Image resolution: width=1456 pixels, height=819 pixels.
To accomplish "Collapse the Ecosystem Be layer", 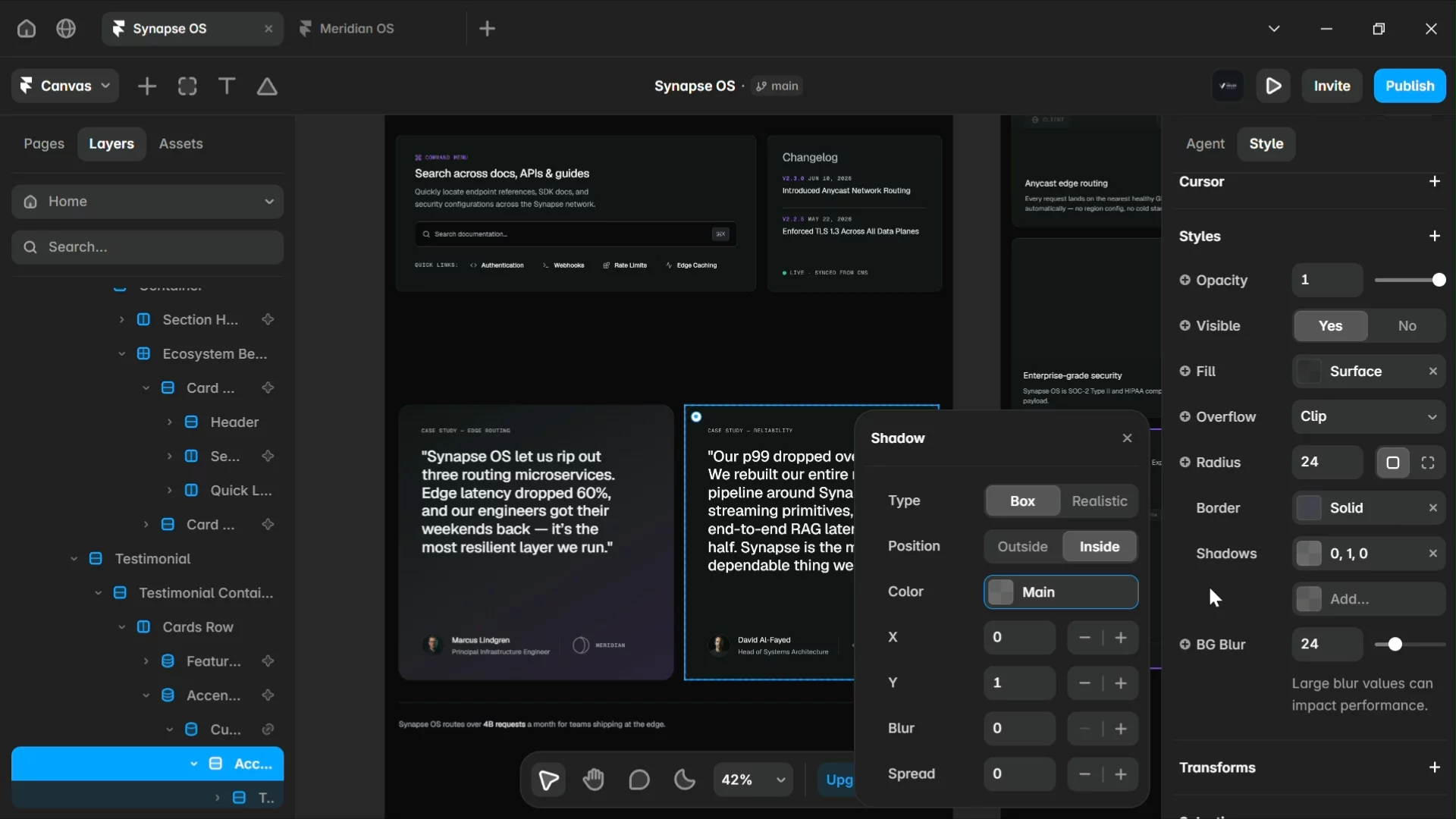I will click(121, 354).
